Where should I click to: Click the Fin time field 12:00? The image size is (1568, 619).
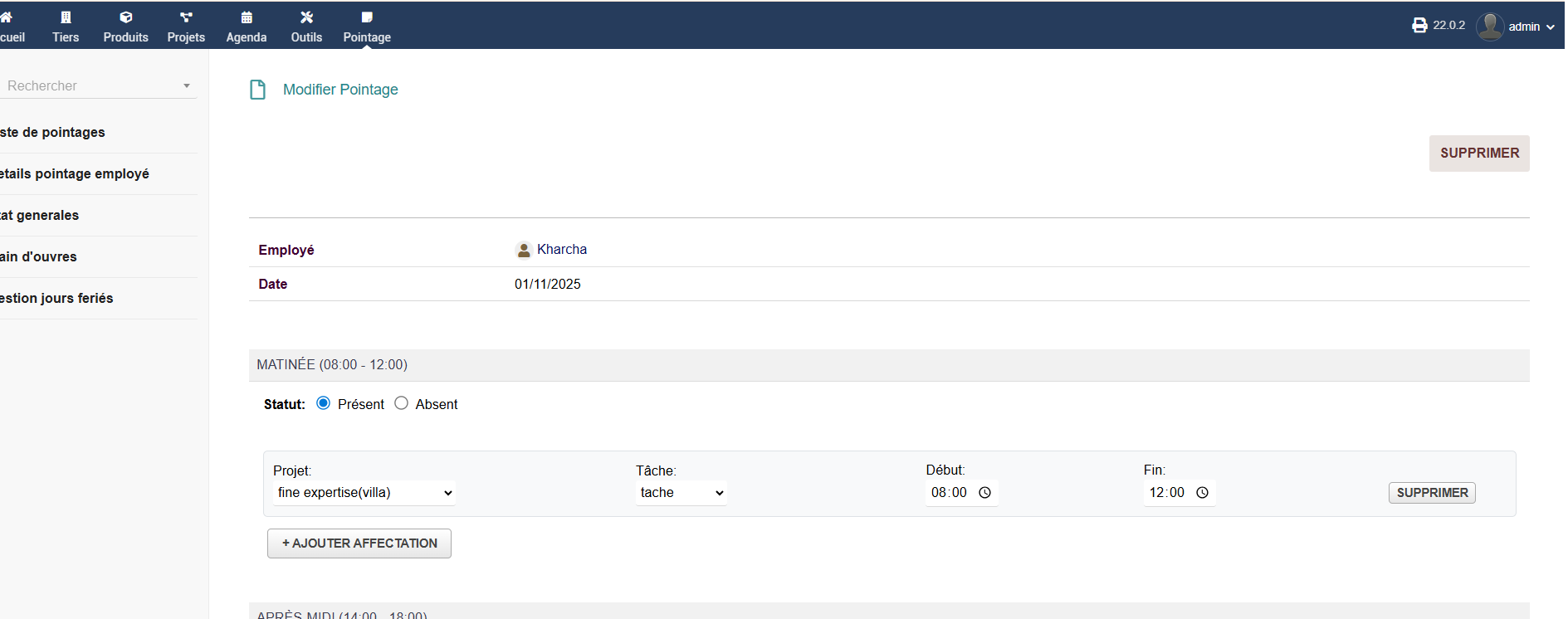click(x=1180, y=493)
